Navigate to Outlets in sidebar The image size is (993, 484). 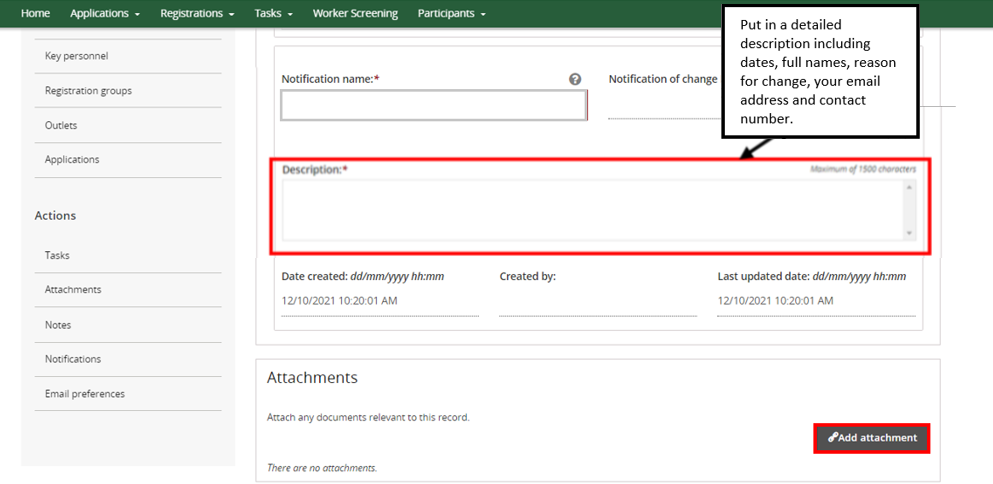[61, 125]
